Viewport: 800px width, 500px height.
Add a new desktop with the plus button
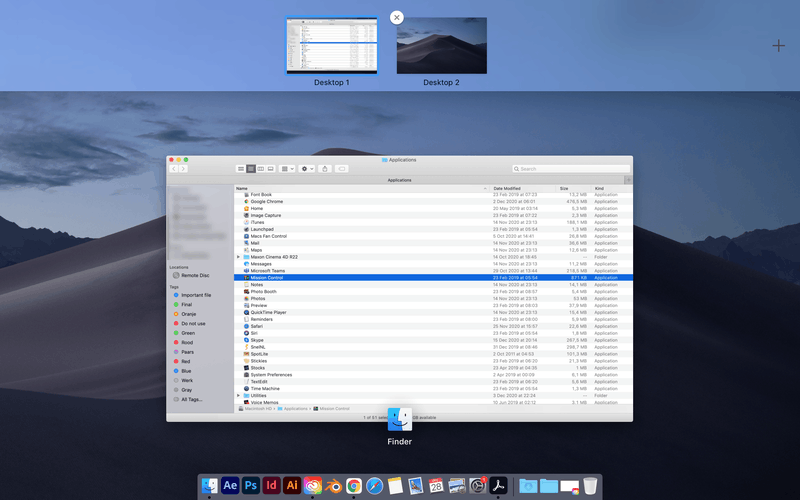tap(778, 45)
